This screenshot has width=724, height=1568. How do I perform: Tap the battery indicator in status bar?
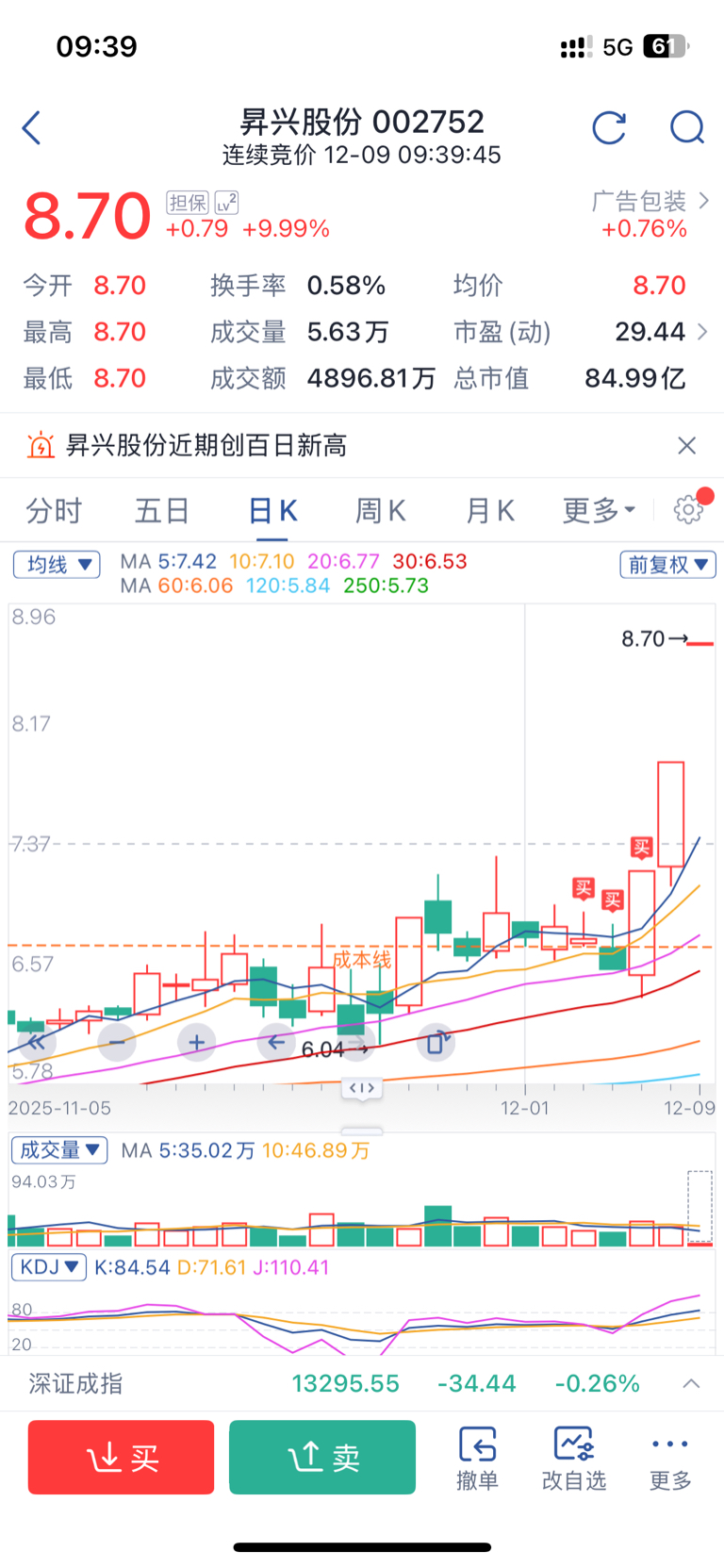coord(666,46)
